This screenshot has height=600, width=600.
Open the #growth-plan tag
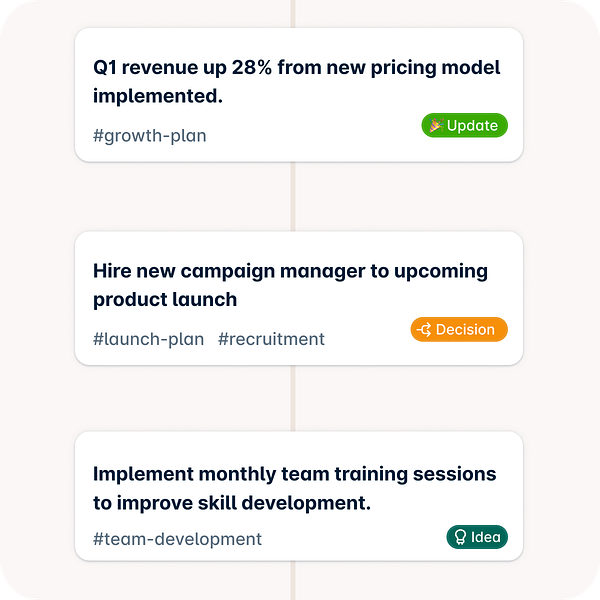point(149,135)
